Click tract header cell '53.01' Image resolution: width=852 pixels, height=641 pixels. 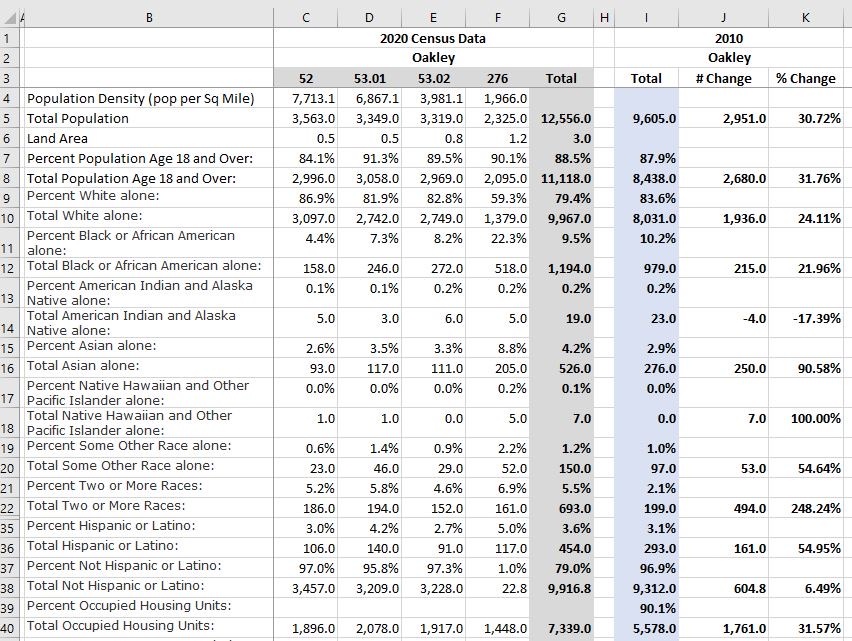coord(369,78)
